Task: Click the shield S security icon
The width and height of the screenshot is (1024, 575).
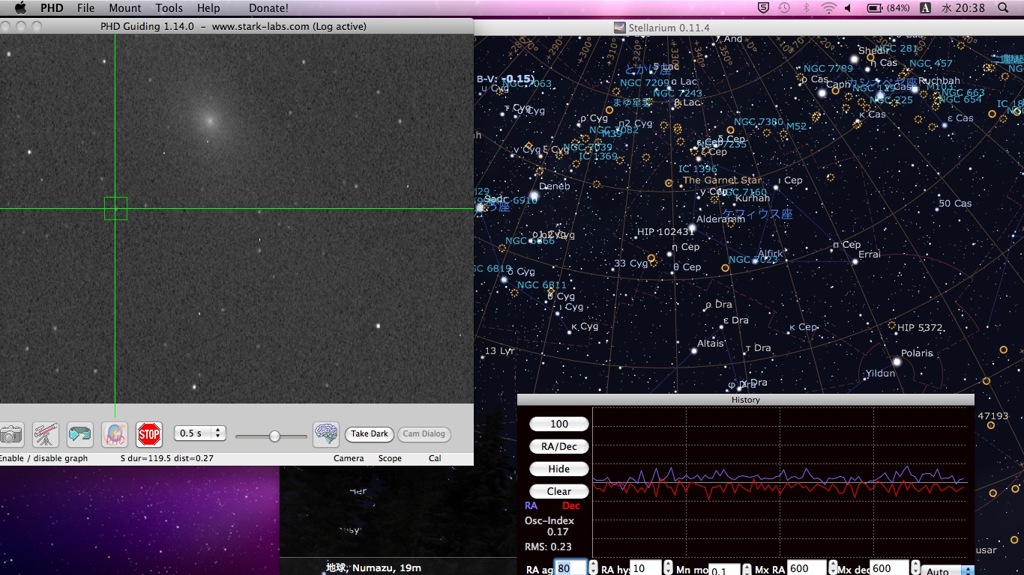Action: 763,8
